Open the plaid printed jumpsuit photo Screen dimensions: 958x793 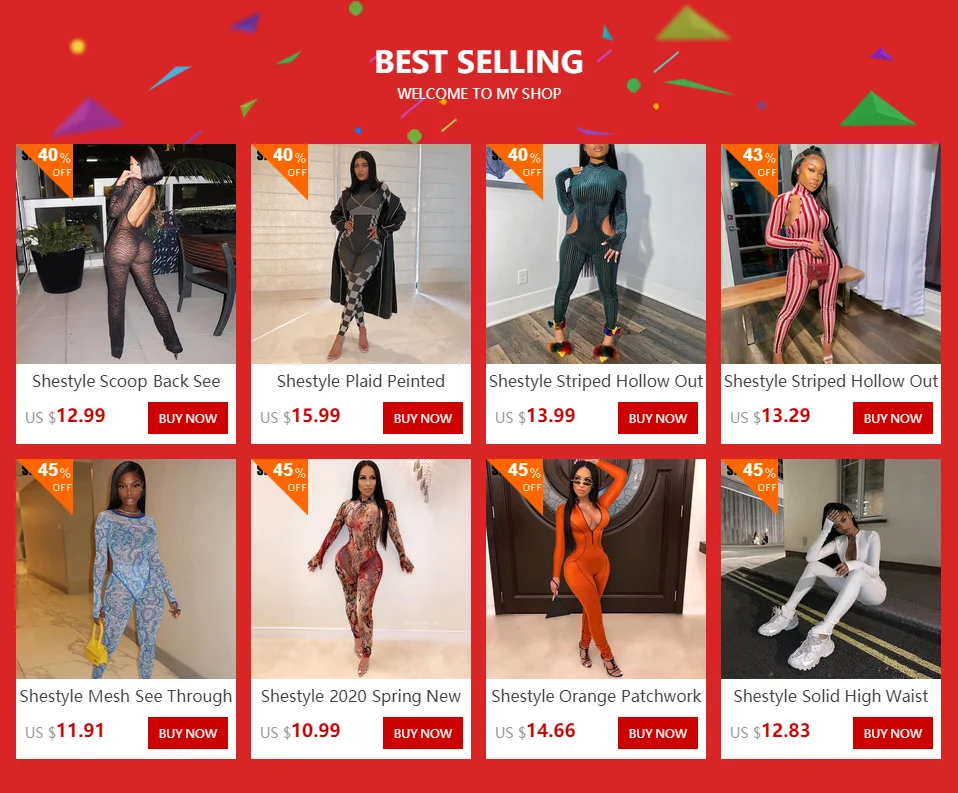click(360, 254)
